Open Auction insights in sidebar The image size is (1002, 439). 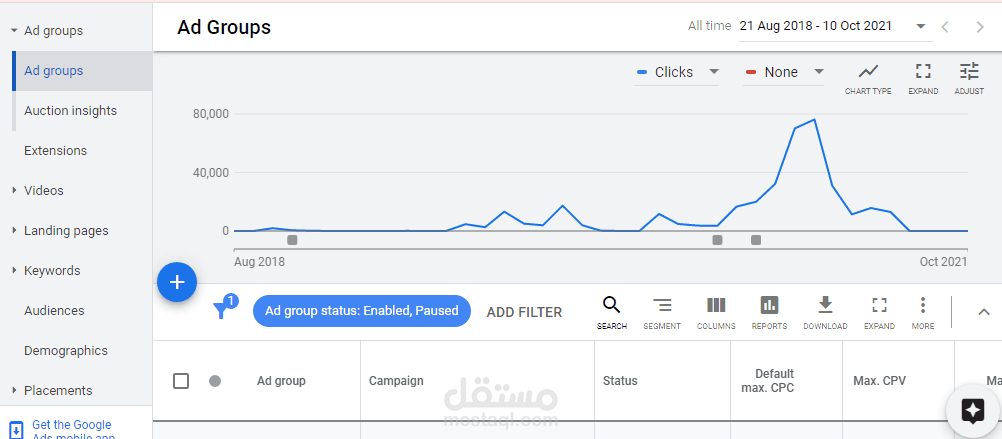click(x=70, y=111)
